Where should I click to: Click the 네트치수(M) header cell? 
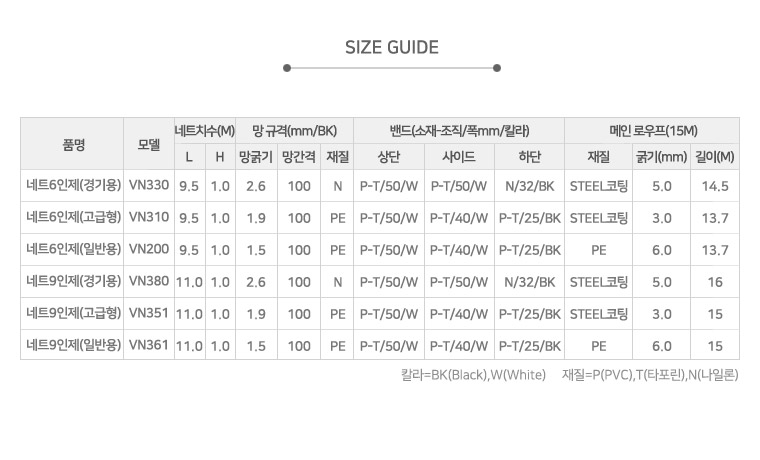point(205,131)
